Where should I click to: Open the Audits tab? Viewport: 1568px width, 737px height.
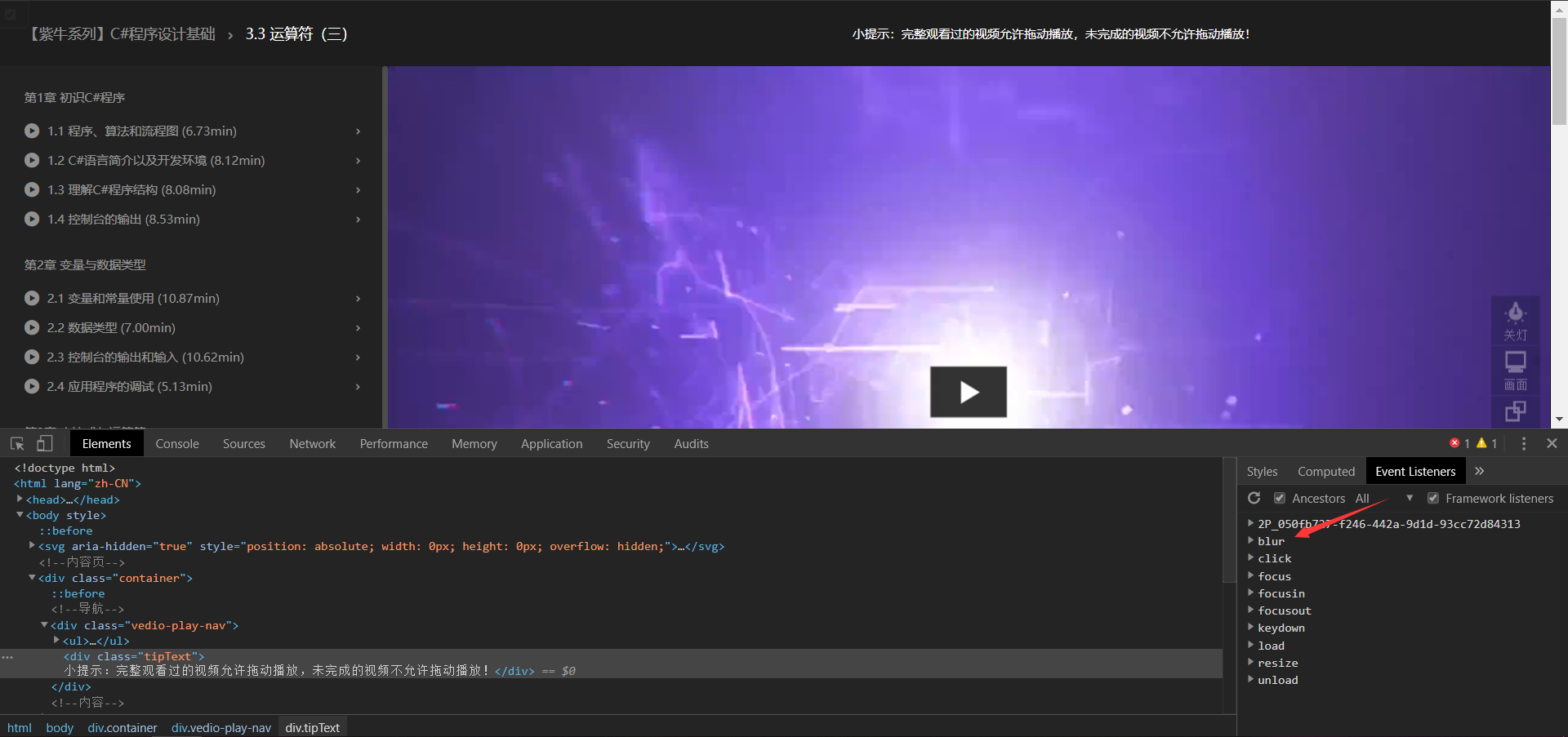click(692, 443)
